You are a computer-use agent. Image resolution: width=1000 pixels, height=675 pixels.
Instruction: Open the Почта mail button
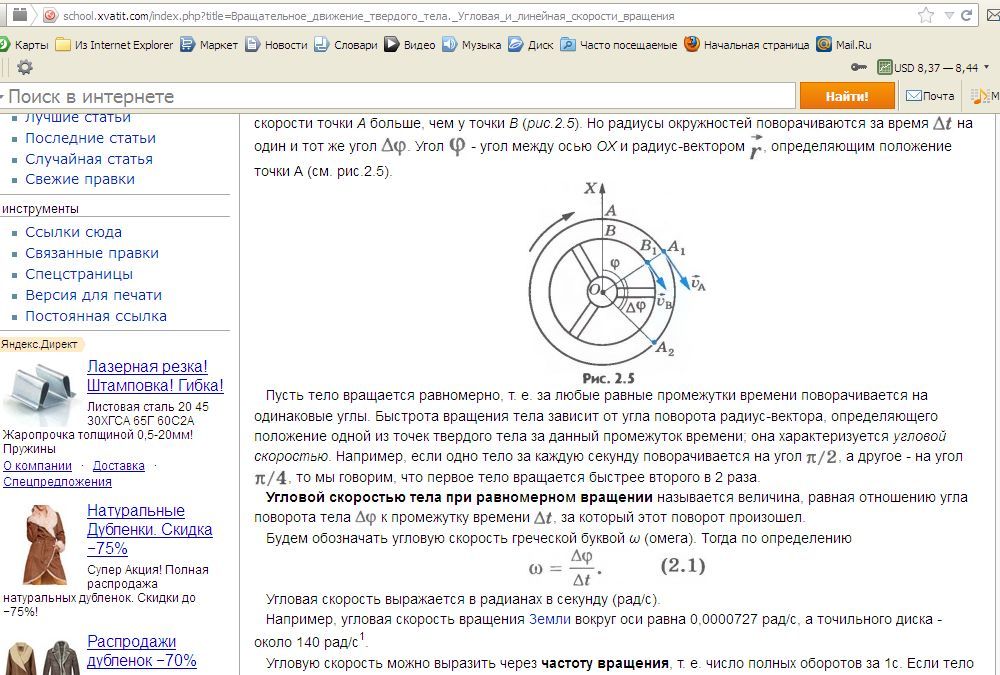pos(930,96)
